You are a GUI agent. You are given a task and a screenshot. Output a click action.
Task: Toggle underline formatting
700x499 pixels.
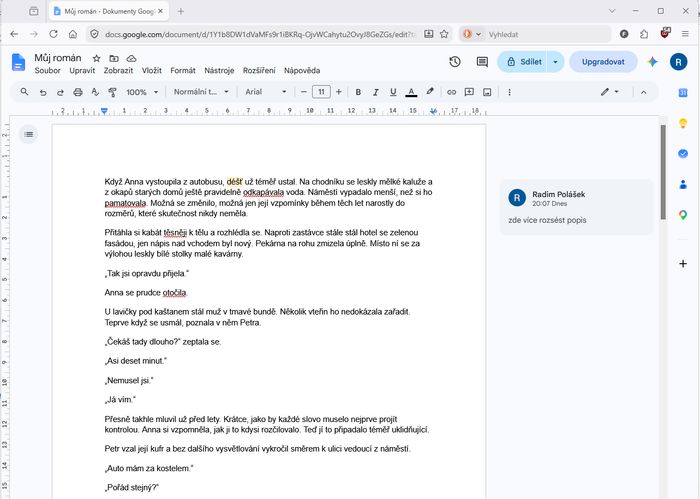393,92
